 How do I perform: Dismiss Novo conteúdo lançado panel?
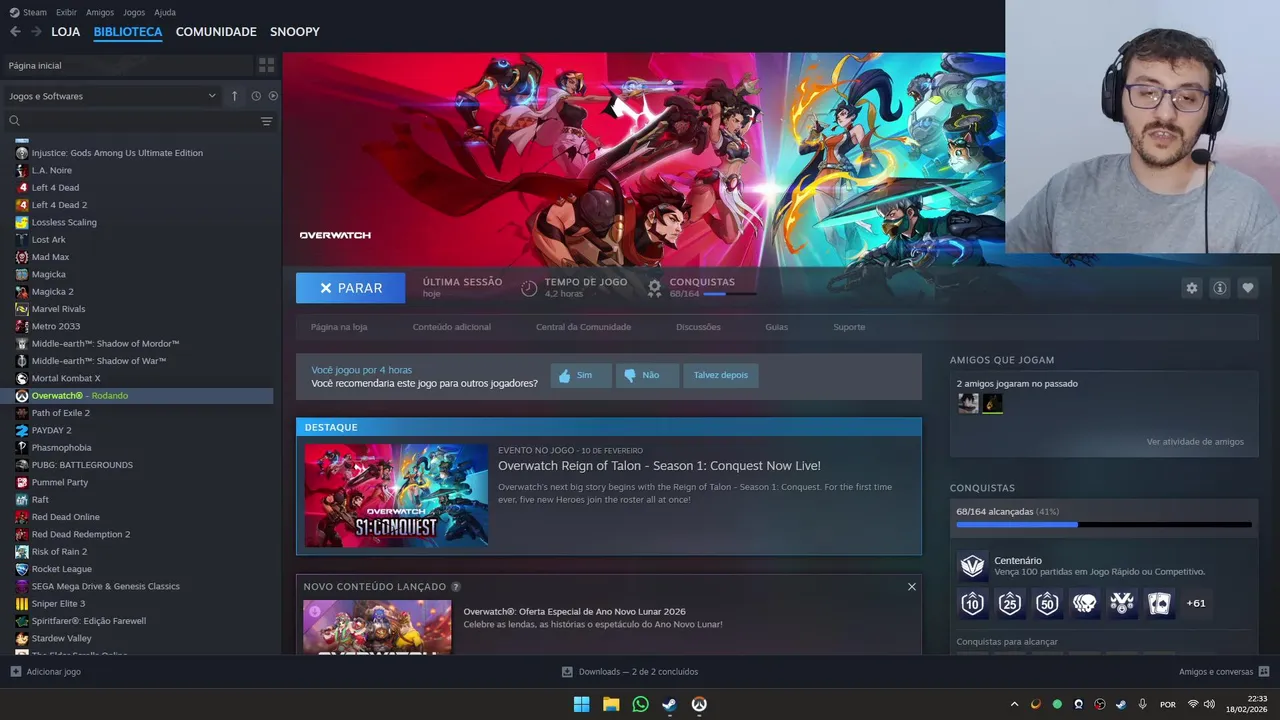[x=911, y=587]
